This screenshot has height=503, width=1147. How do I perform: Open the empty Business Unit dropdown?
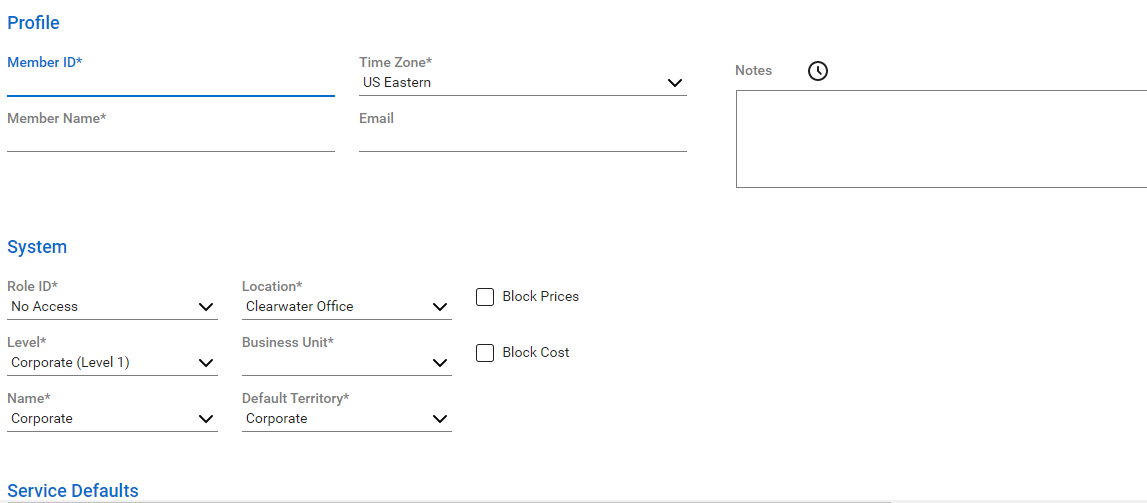346,363
